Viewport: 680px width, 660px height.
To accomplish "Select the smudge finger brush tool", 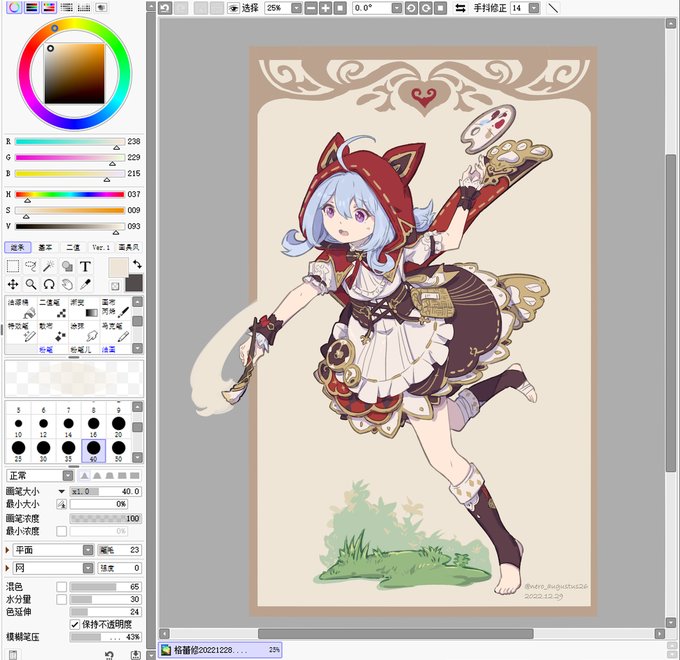I will pos(84,332).
